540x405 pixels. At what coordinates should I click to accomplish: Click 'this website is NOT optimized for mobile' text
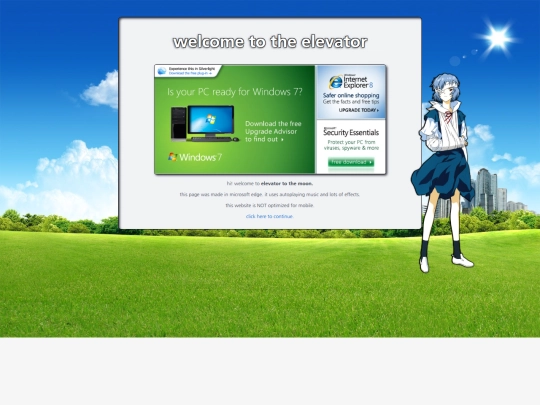pyautogui.click(x=270, y=205)
